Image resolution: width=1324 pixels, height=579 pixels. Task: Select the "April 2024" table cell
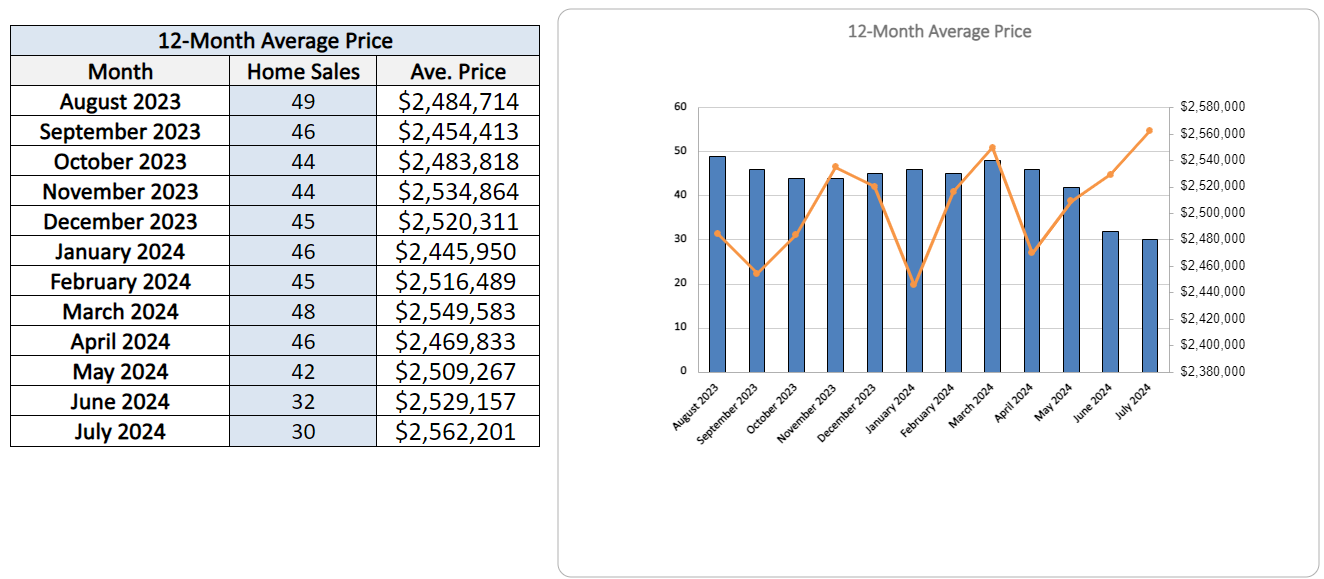click(120, 341)
